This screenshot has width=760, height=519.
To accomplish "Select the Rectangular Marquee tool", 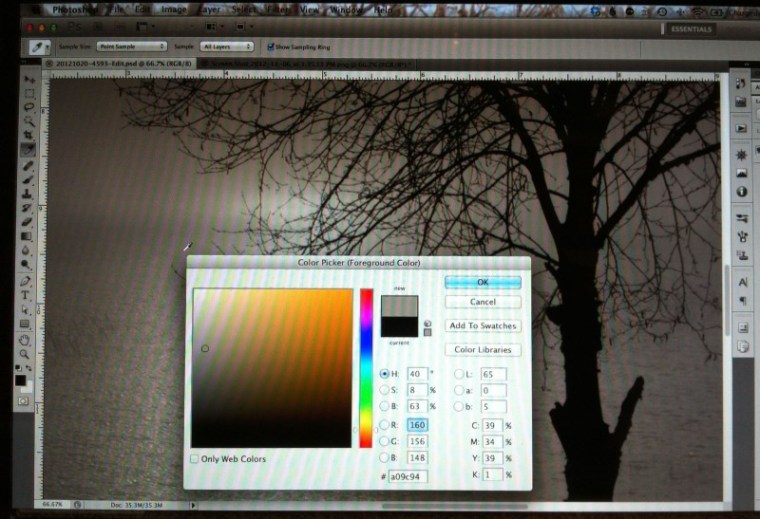I will [29, 94].
